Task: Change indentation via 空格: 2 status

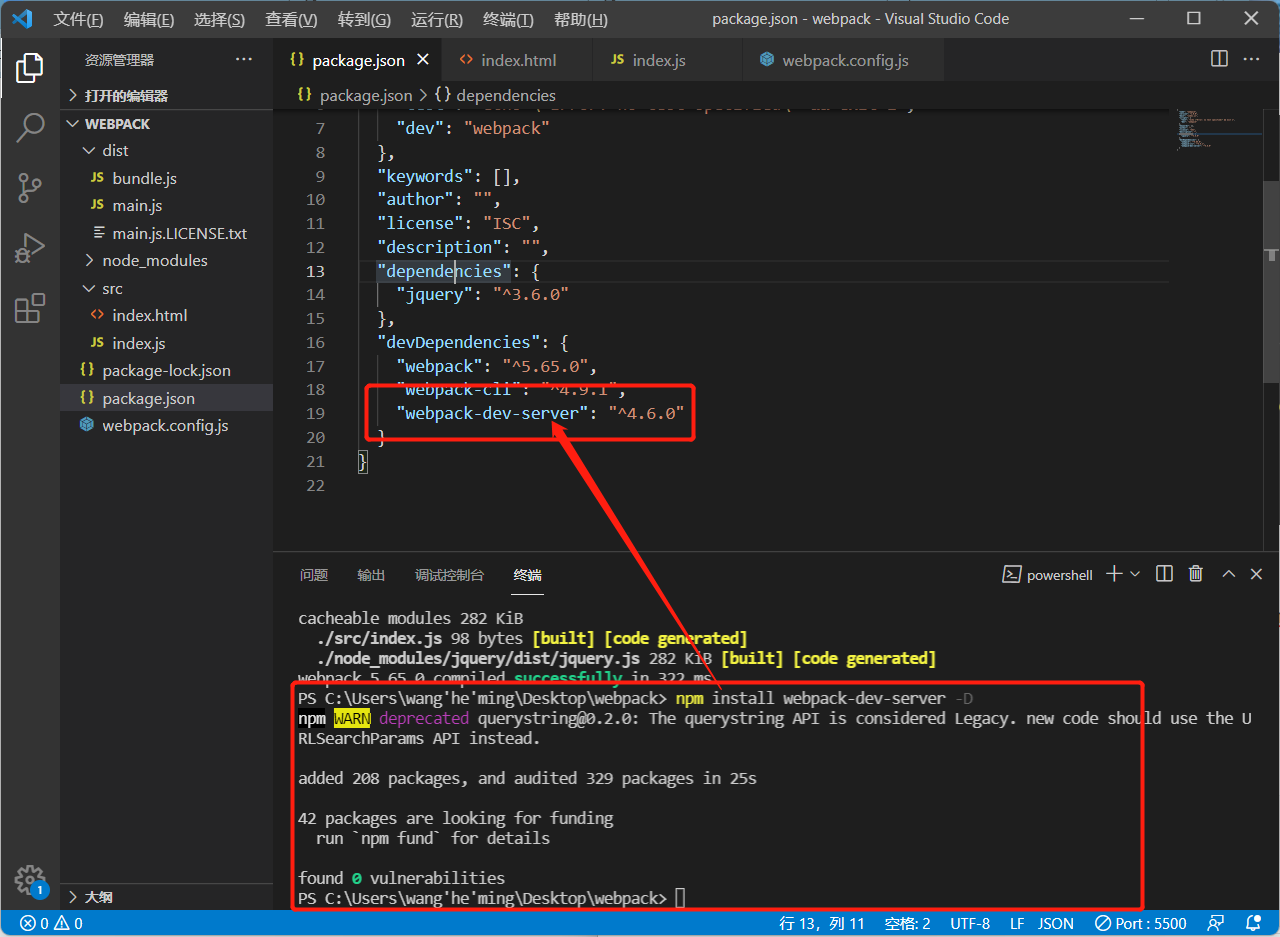Action: point(908,924)
